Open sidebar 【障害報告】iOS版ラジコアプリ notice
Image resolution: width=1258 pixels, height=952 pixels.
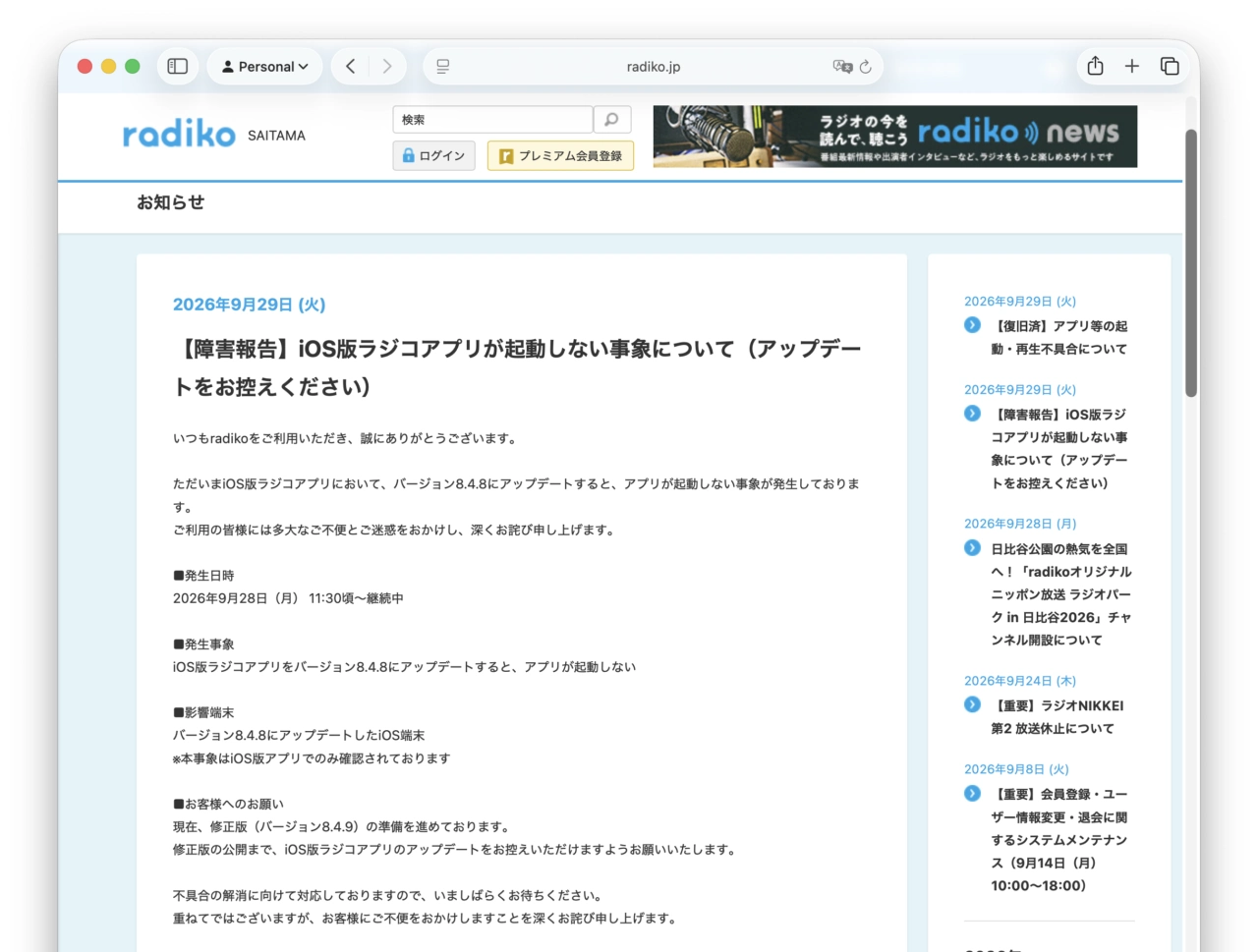1058,448
